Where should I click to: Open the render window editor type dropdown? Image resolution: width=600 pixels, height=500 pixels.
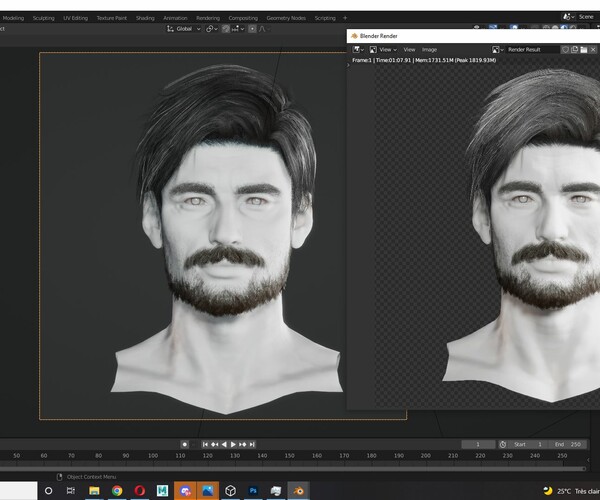(x=358, y=50)
